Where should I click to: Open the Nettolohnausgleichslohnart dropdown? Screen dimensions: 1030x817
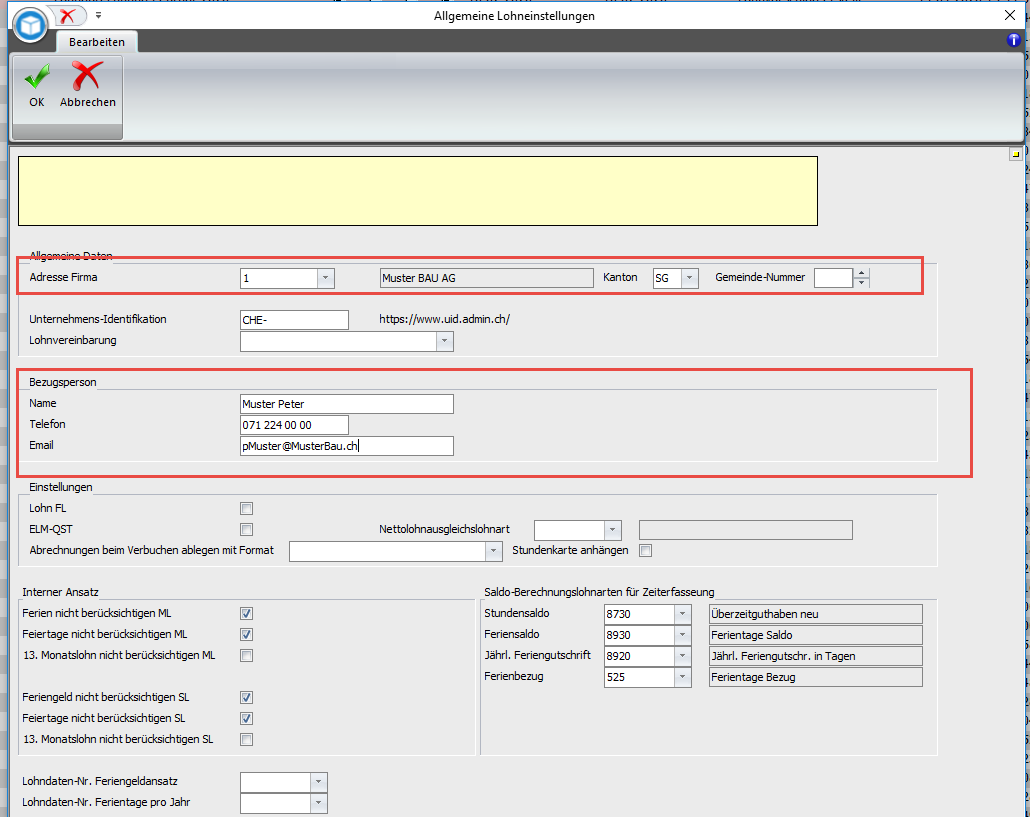pos(612,530)
